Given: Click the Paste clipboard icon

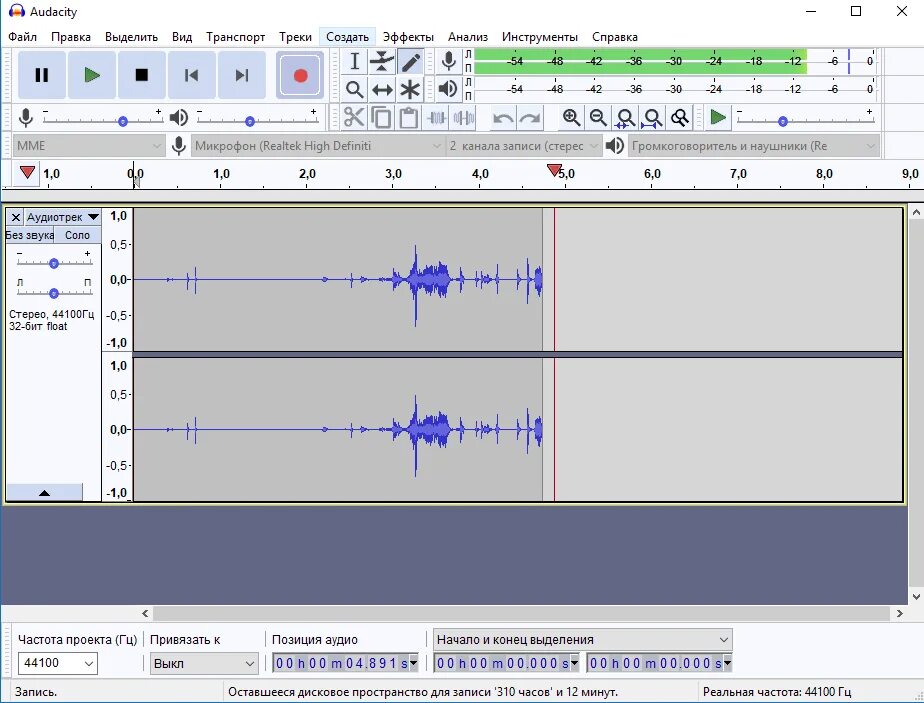Looking at the screenshot, I should click(409, 117).
